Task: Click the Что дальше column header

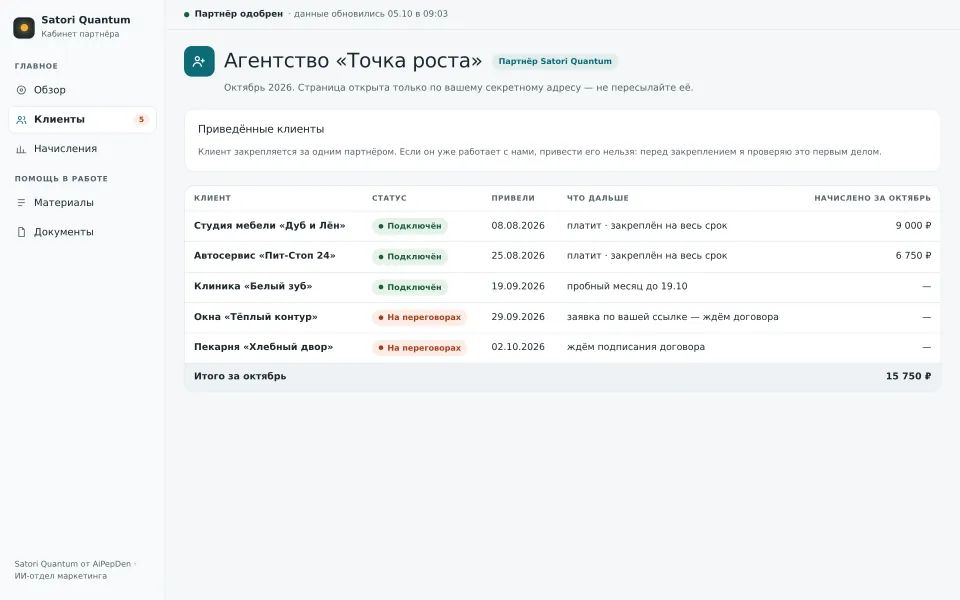Action: (598, 198)
